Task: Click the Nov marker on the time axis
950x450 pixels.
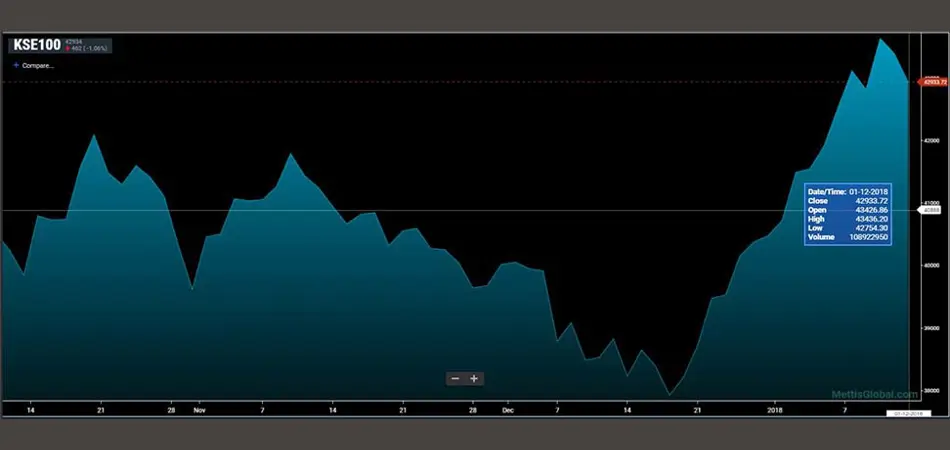Action: point(199,410)
